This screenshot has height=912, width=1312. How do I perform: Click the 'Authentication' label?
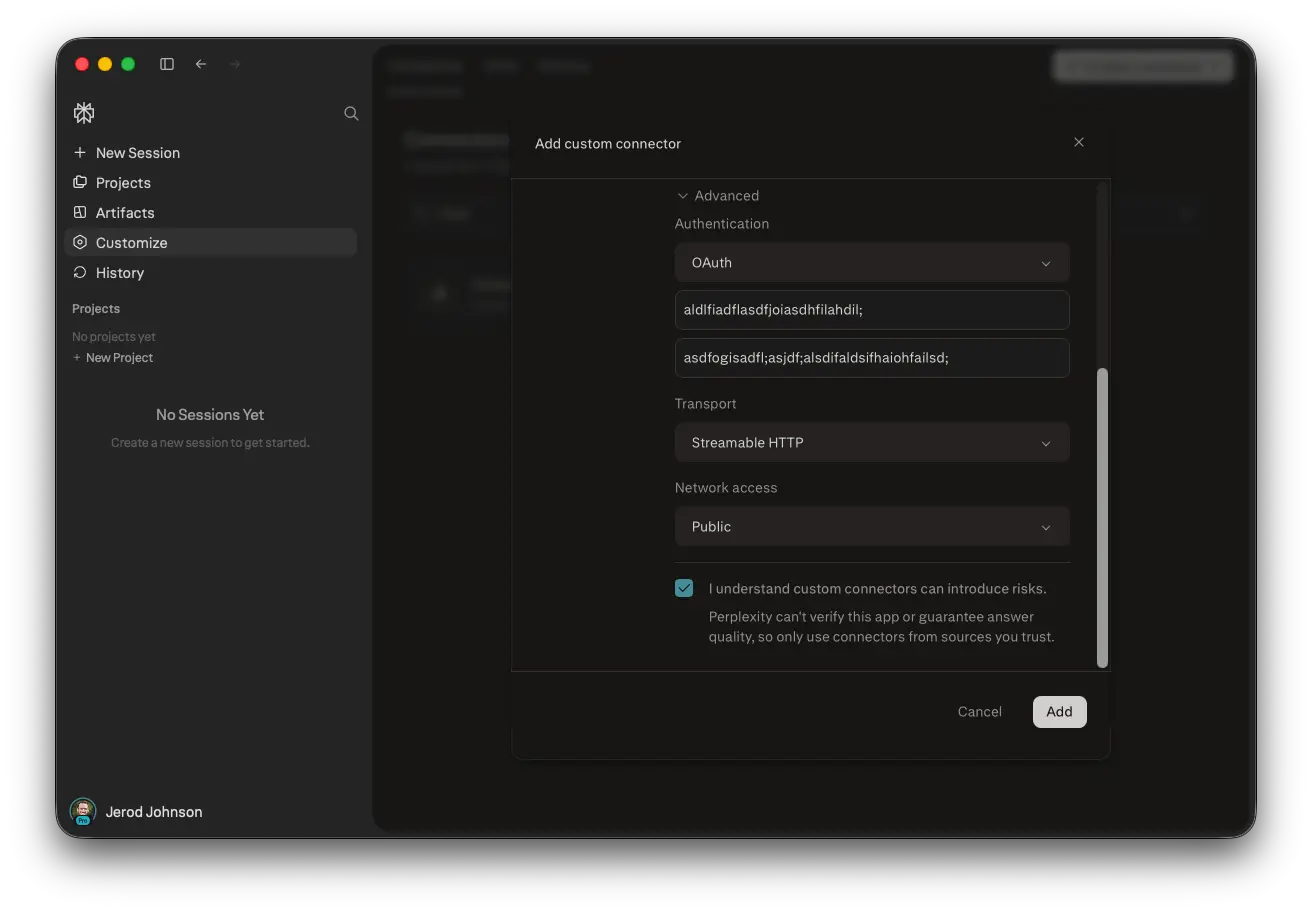click(x=722, y=224)
